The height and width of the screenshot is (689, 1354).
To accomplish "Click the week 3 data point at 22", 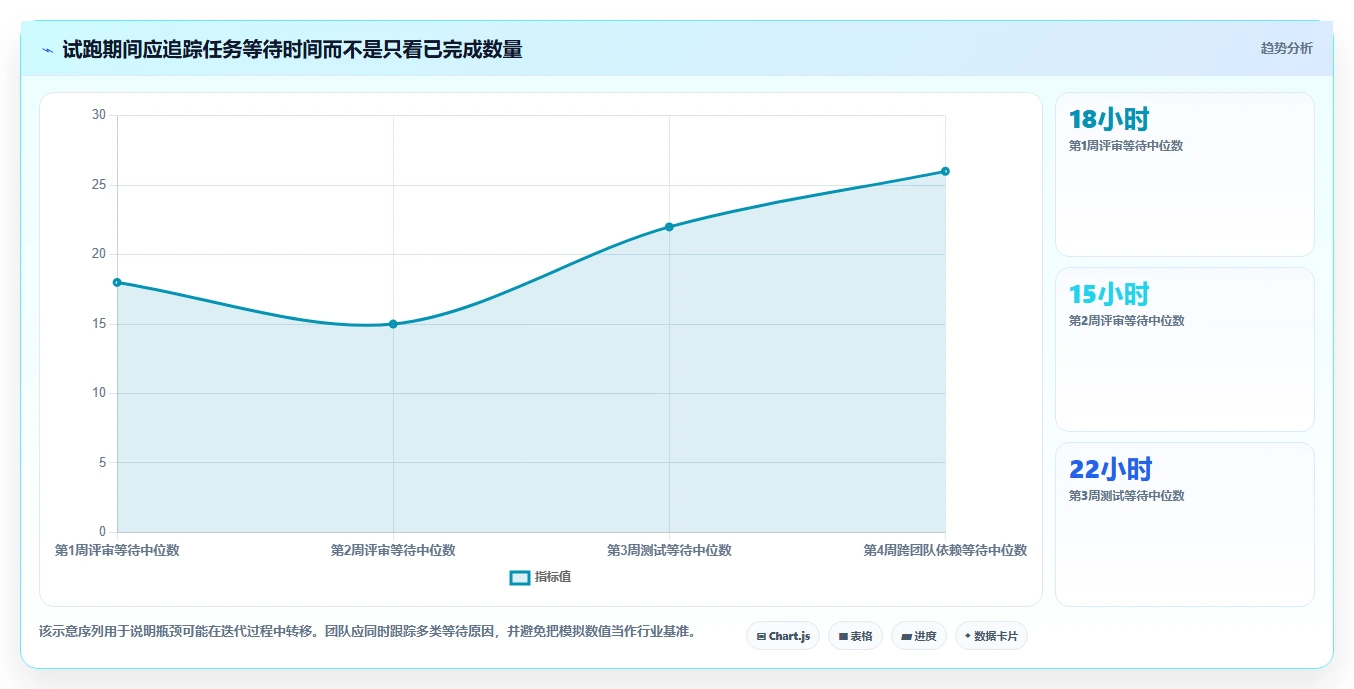I will coord(669,227).
